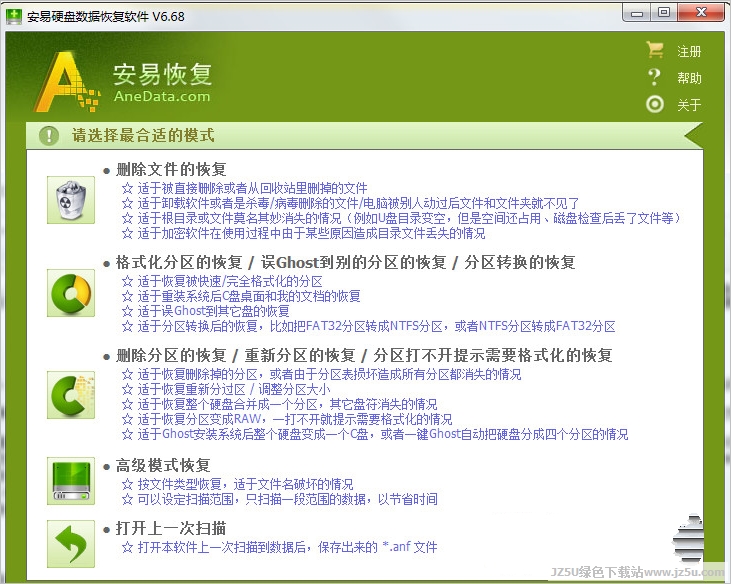731x584 pixels.
Task: Open 注册 registration link
Action: pos(689,51)
